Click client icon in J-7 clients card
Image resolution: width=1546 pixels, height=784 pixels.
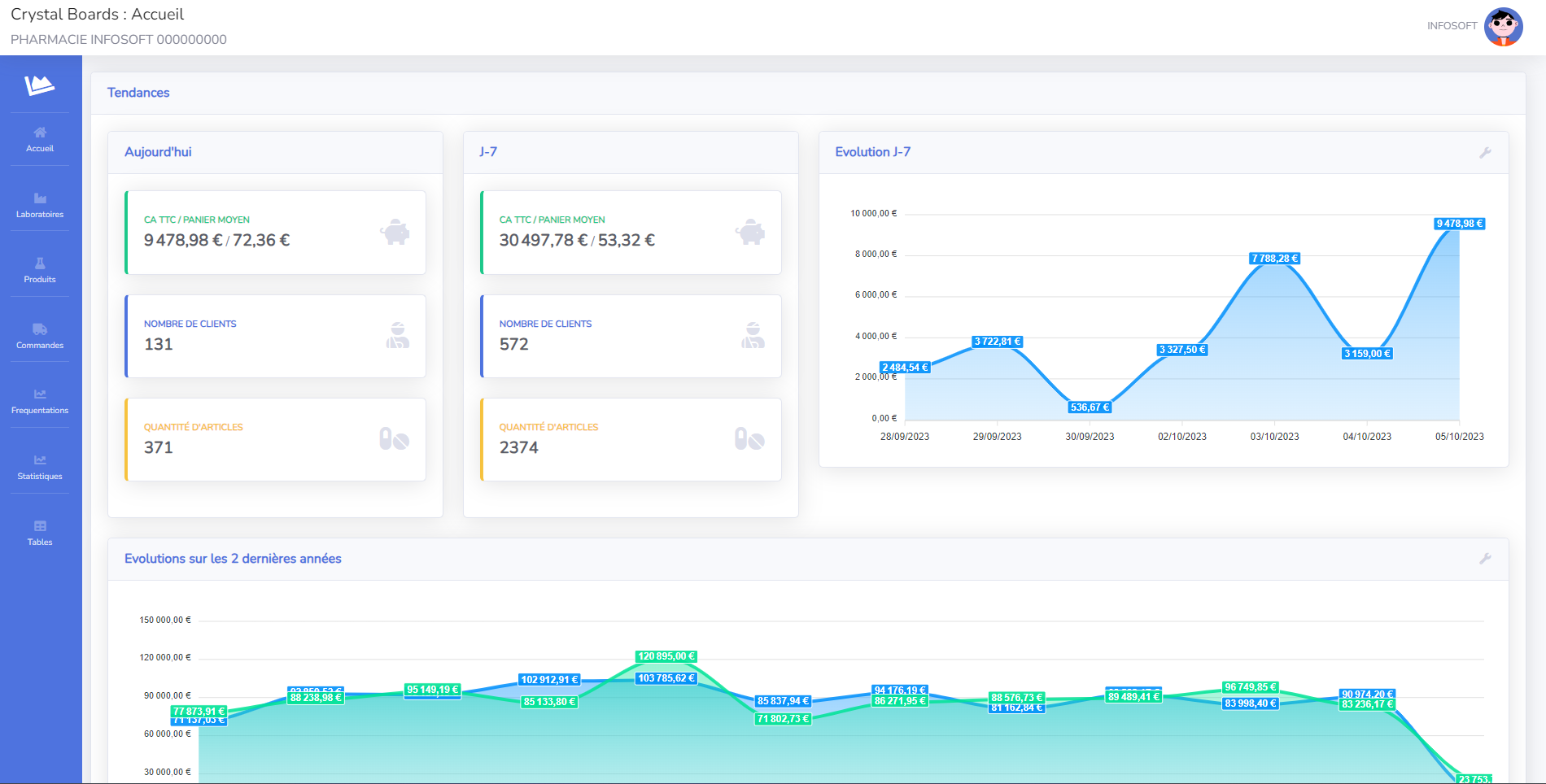(753, 336)
